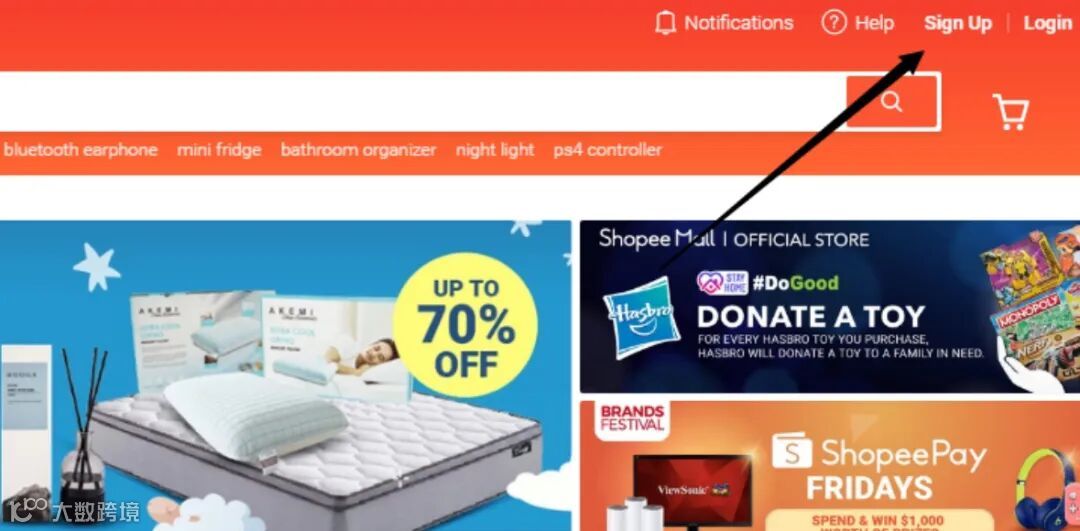Open the Donate a Toy banner
The height and width of the screenshot is (531, 1080).
[x=830, y=306]
